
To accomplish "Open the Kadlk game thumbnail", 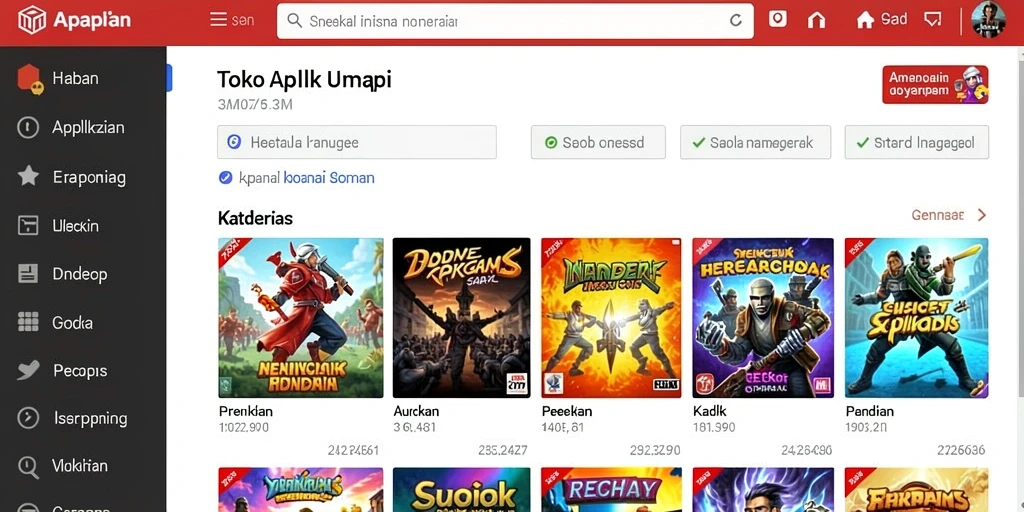I will (x=761, y=318).
